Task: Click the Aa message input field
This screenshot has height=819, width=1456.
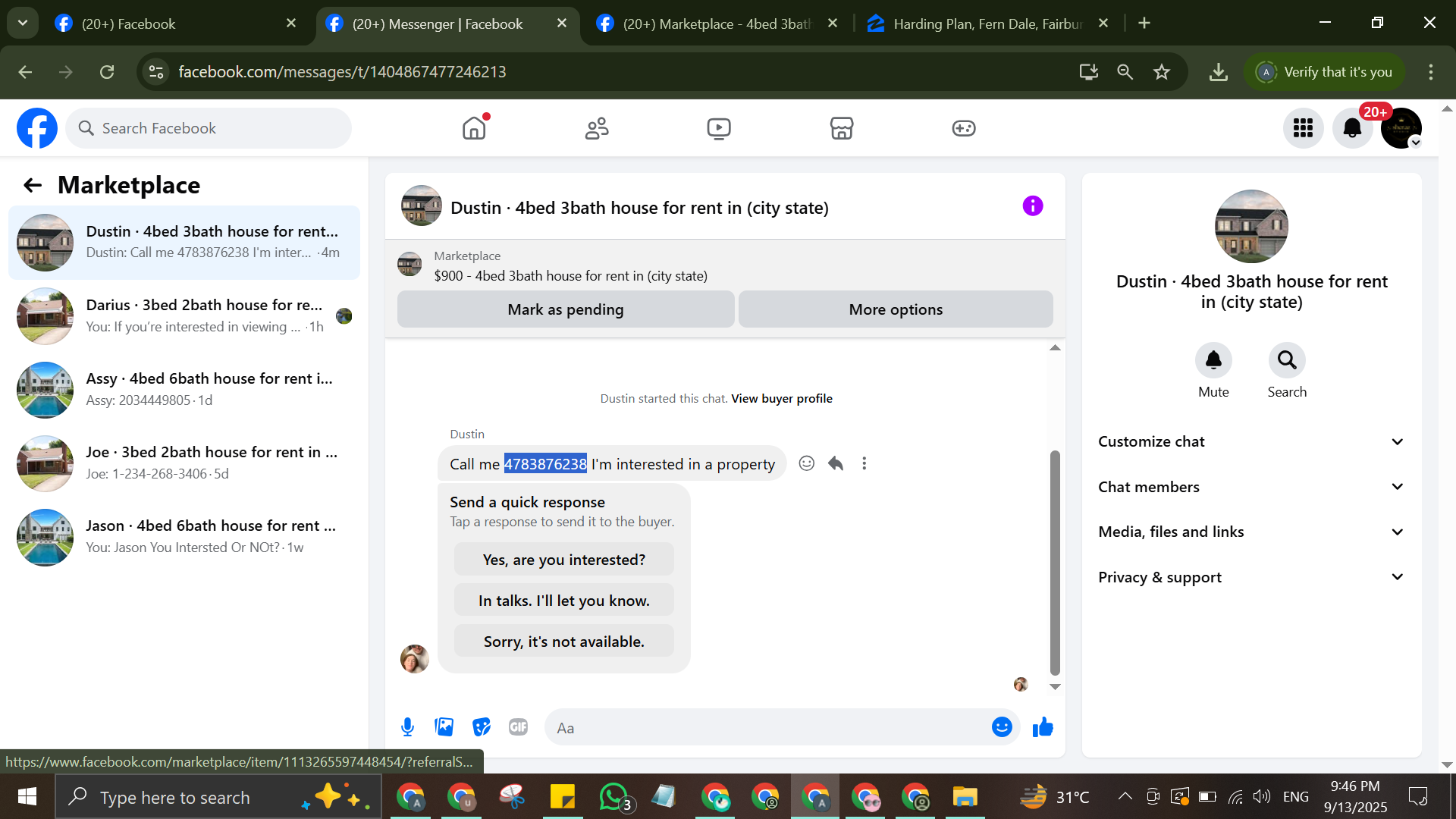Action: tap(766, 728)
